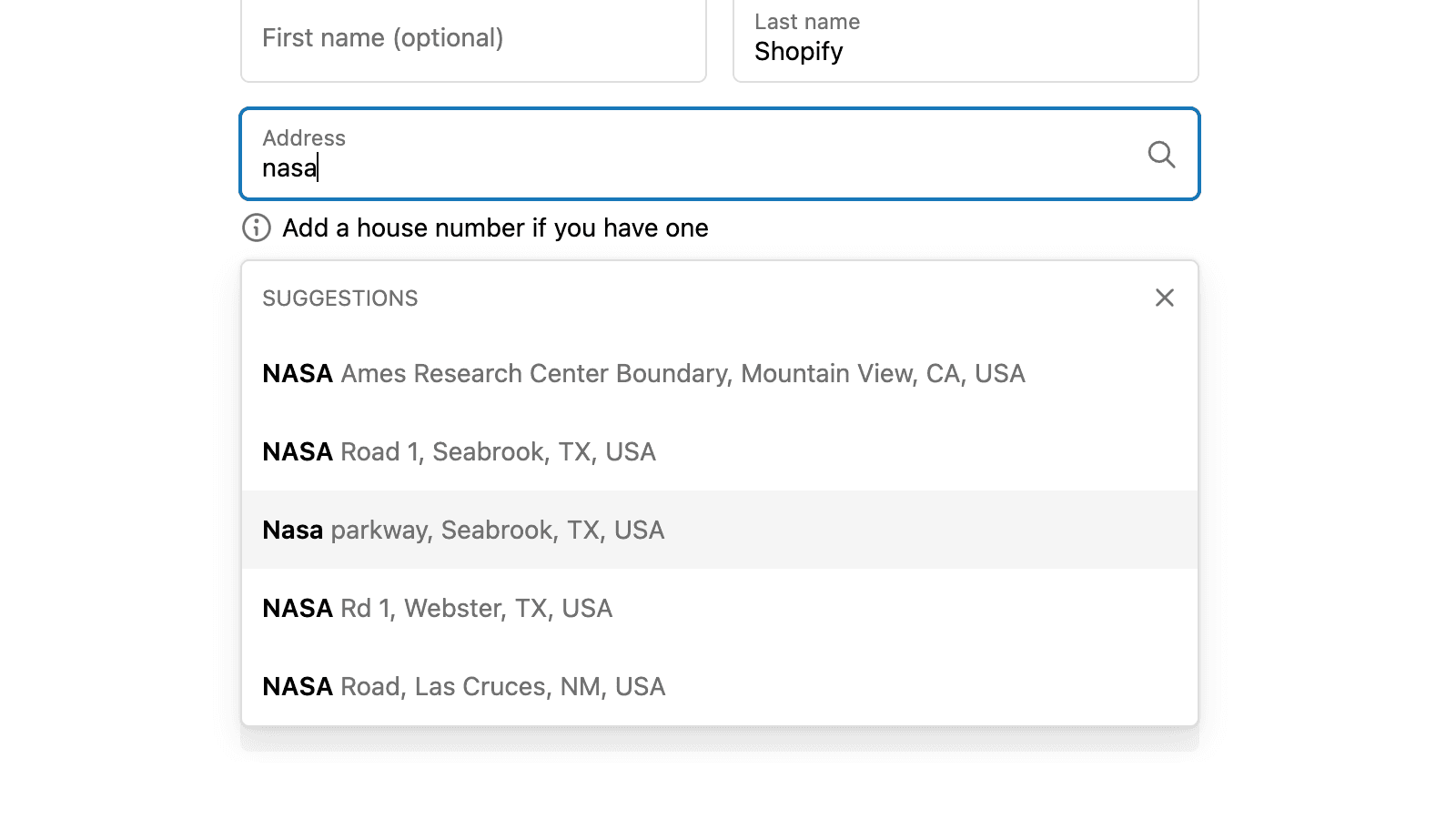The height and width of the screenshot is (819, 1456).
Task: Choose NASA Road 1, Seabrook, TX suggestion
Action: (458, 451)
